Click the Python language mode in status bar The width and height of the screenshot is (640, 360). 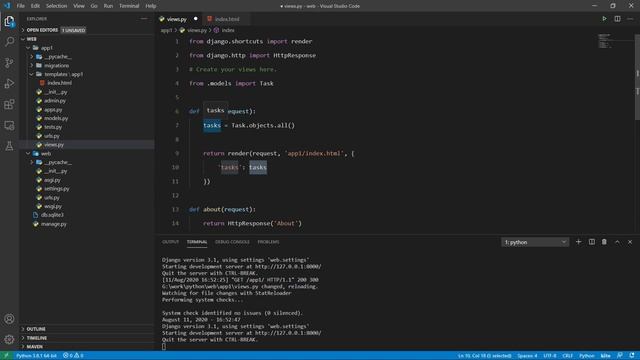point(587,356)
